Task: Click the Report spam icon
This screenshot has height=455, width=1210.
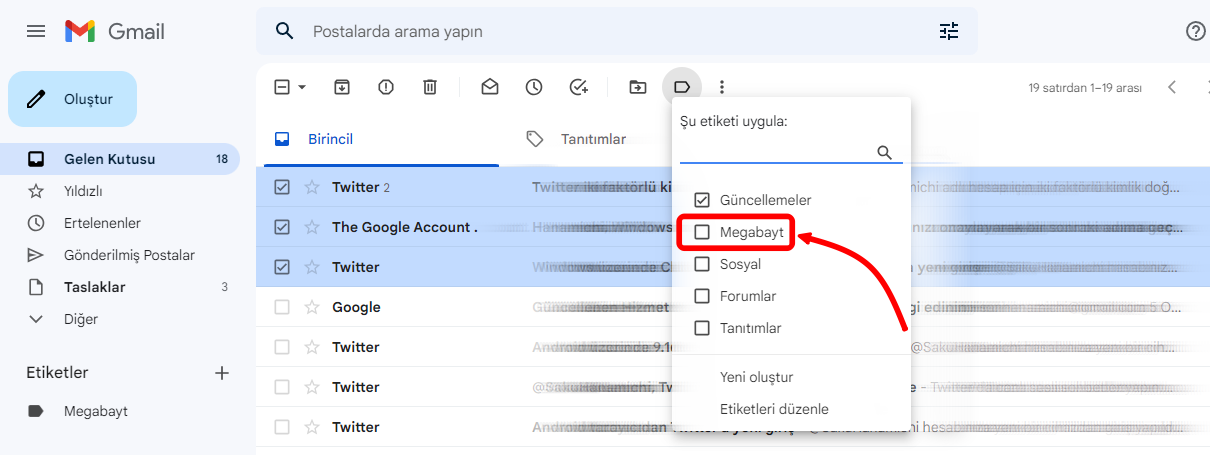Action: click(x=386, y=87)
